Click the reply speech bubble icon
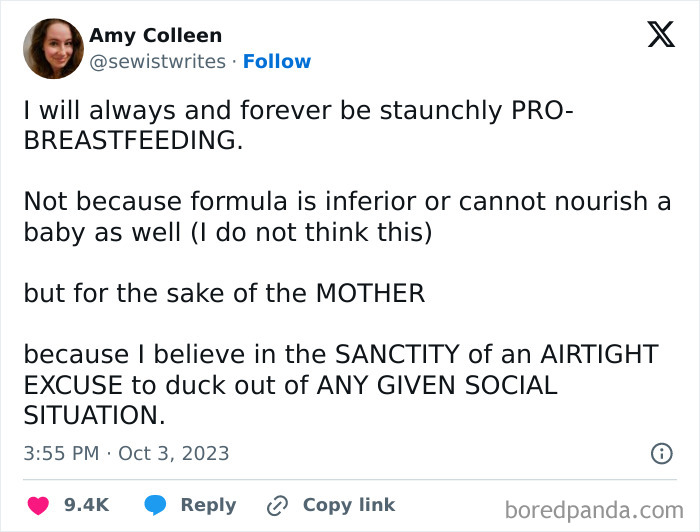700x532 pixels. click(155, 505)
